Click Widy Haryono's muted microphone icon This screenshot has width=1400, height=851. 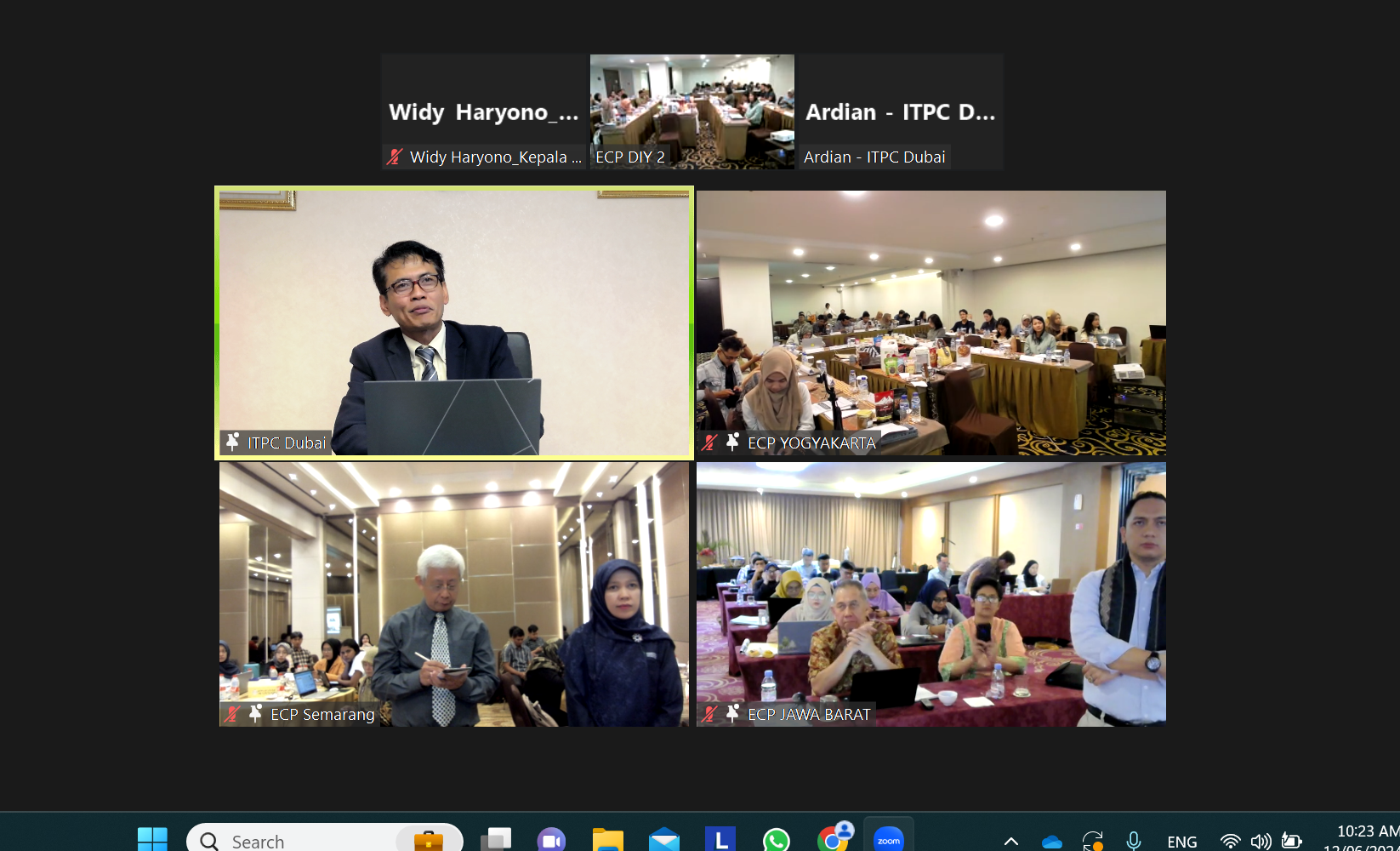tap(395, 157)
